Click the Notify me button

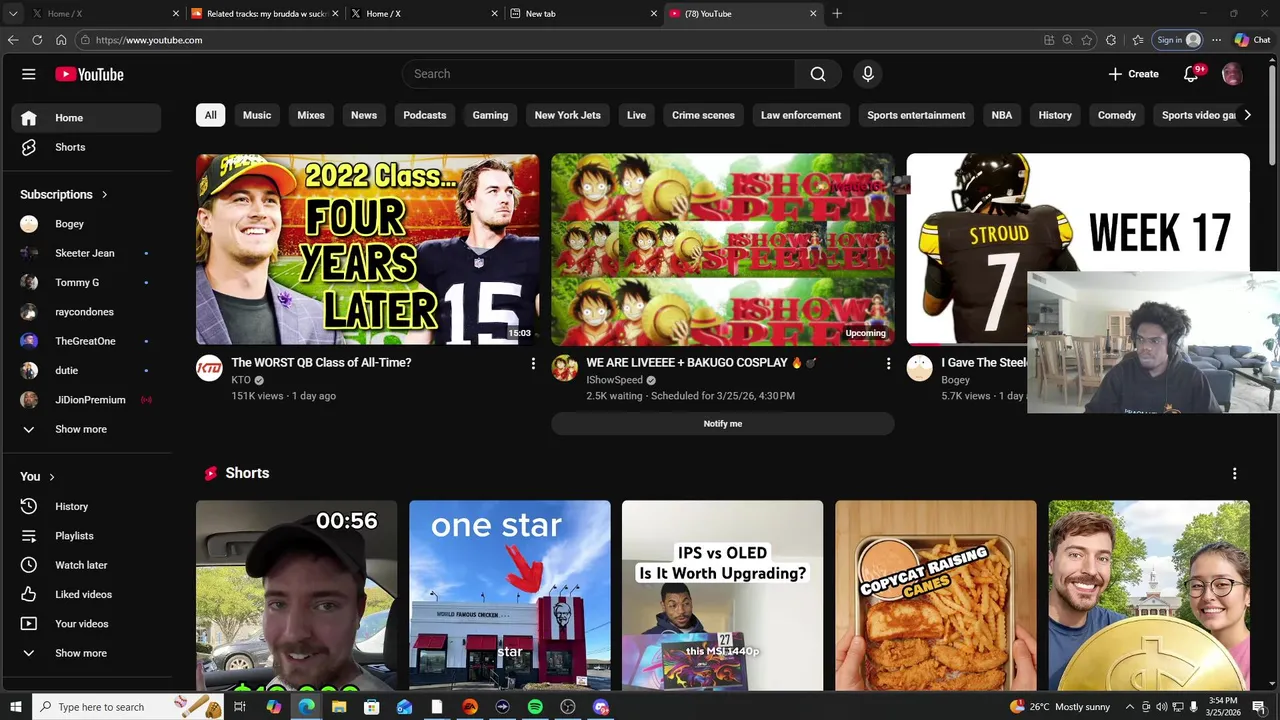[722, 424]
